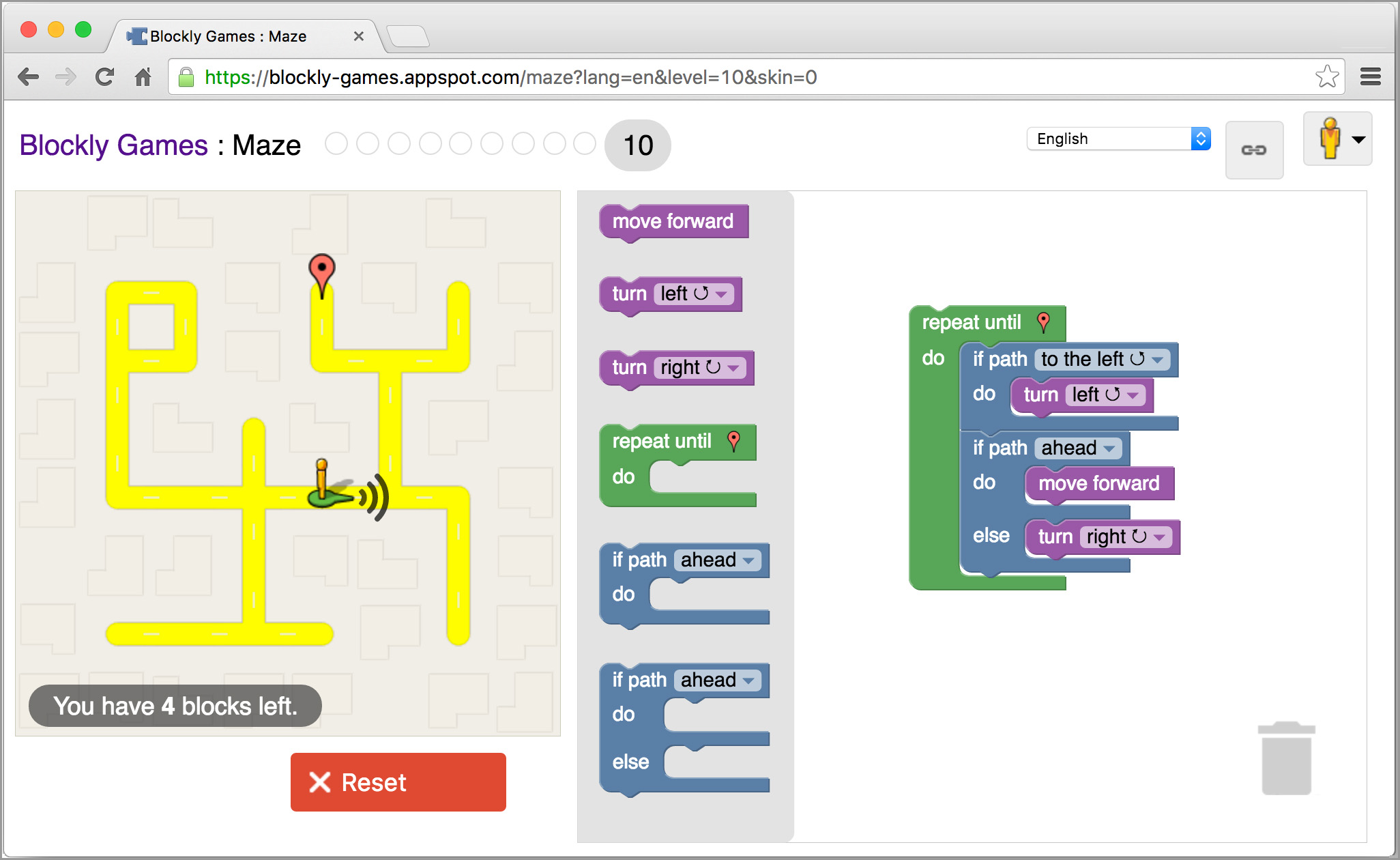Select level 2 circle
Viewport: 1400px width, 860px height.
(x=368, y=144)
